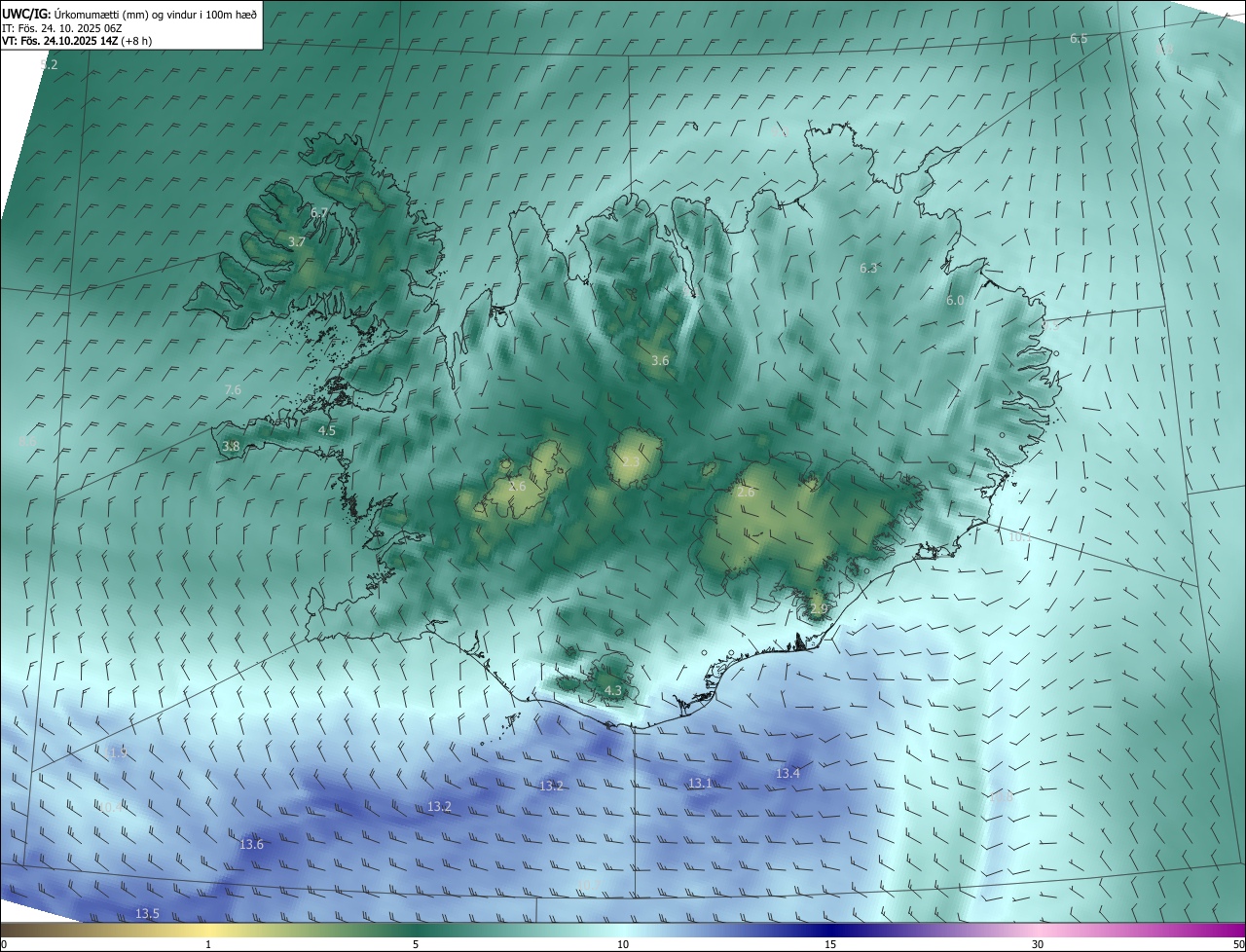The height and width of the screenshot is (952, 1246).
Task: Click the 13.1 value label over the ocean
Action: coord(700,783)
